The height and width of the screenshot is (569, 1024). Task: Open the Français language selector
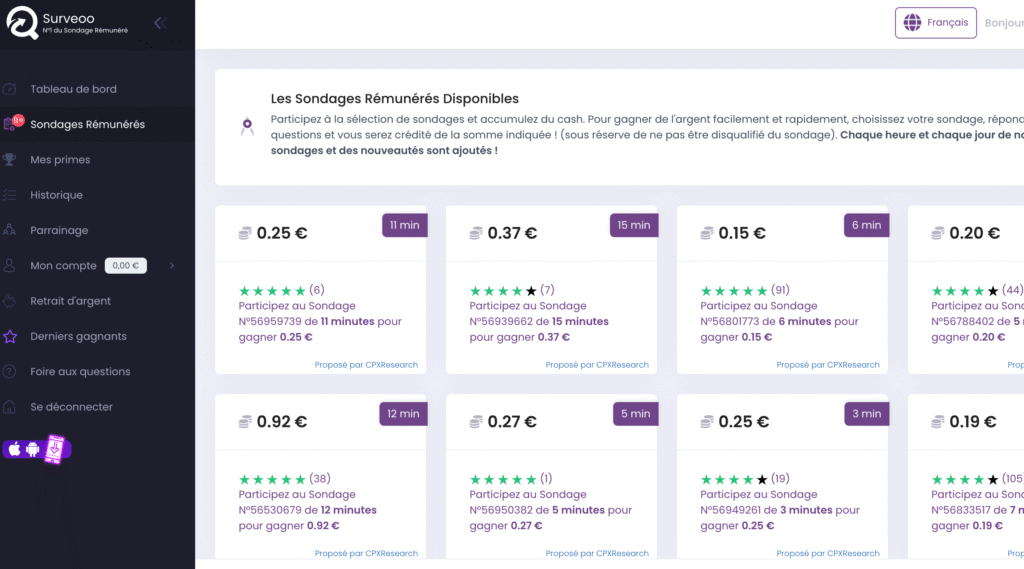(x=935, y=23)
